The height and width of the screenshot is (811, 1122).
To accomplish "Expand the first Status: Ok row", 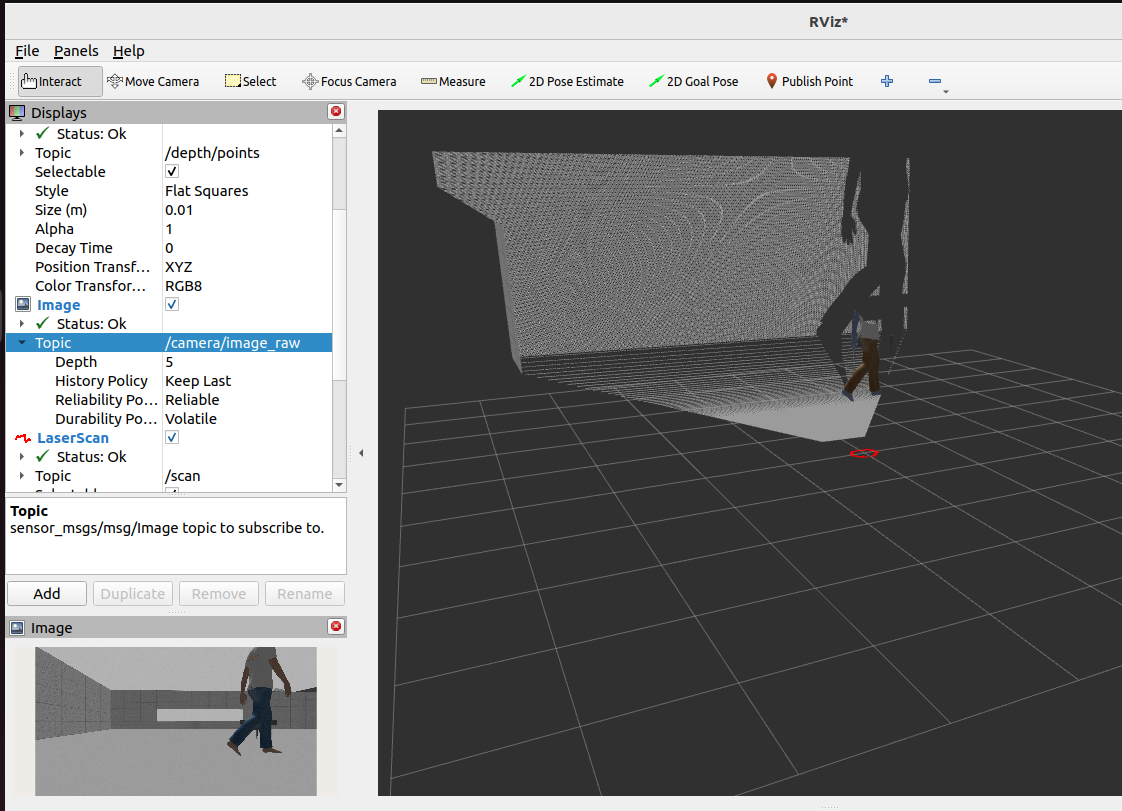I will (22, 134).
